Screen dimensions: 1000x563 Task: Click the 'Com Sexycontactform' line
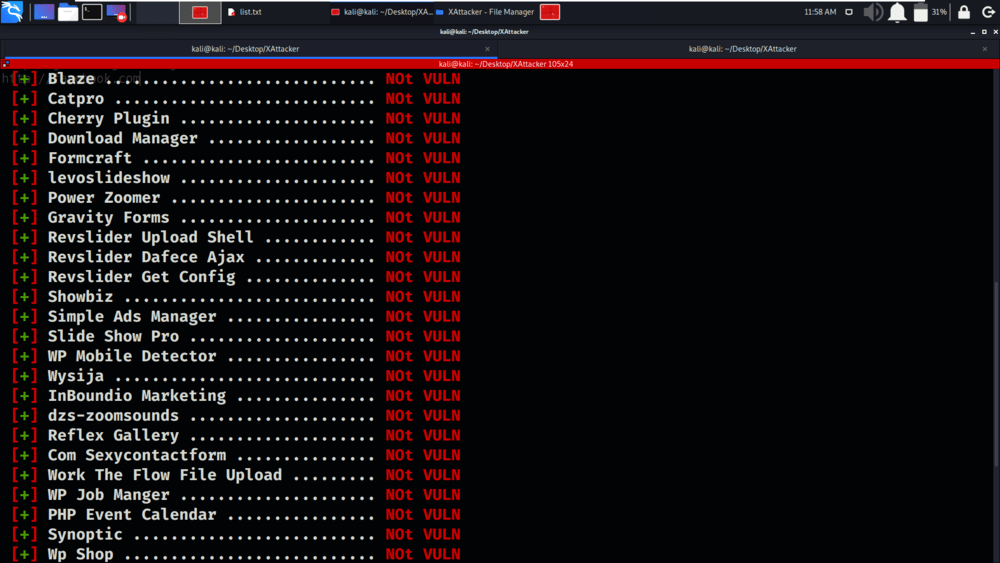click(236, 455)
